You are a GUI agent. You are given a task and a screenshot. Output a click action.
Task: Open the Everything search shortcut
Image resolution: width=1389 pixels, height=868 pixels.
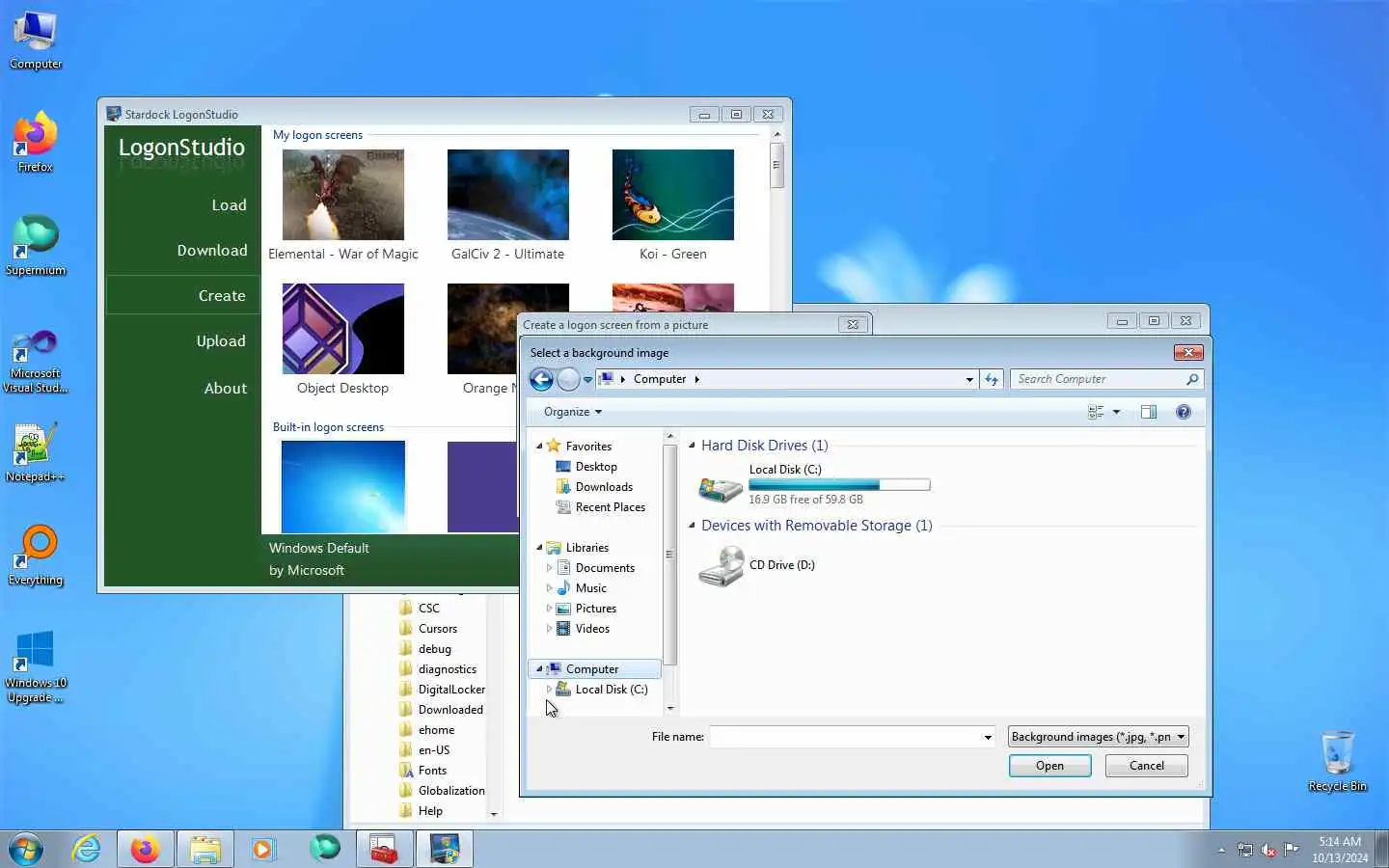pyautogui.click(x=36, y=556)
